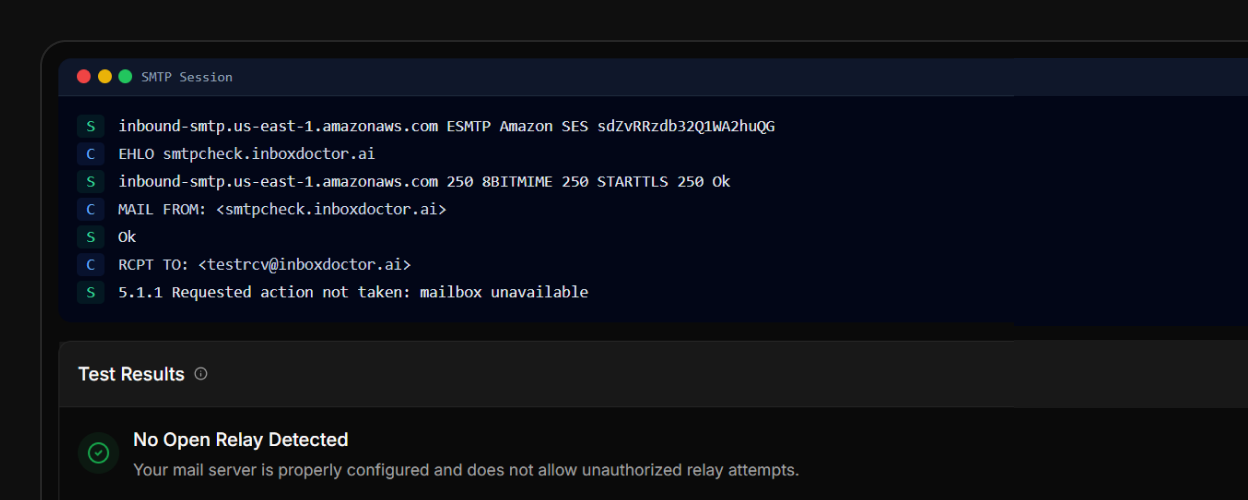Click the Amazon SES greeting line text
1248x500 pixels.
point(446,126)
